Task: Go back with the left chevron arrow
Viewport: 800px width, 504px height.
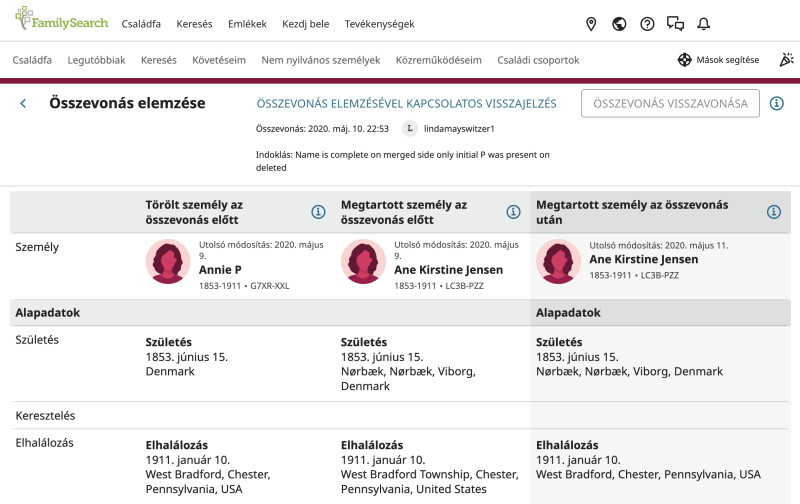Action: coord(23,104)
